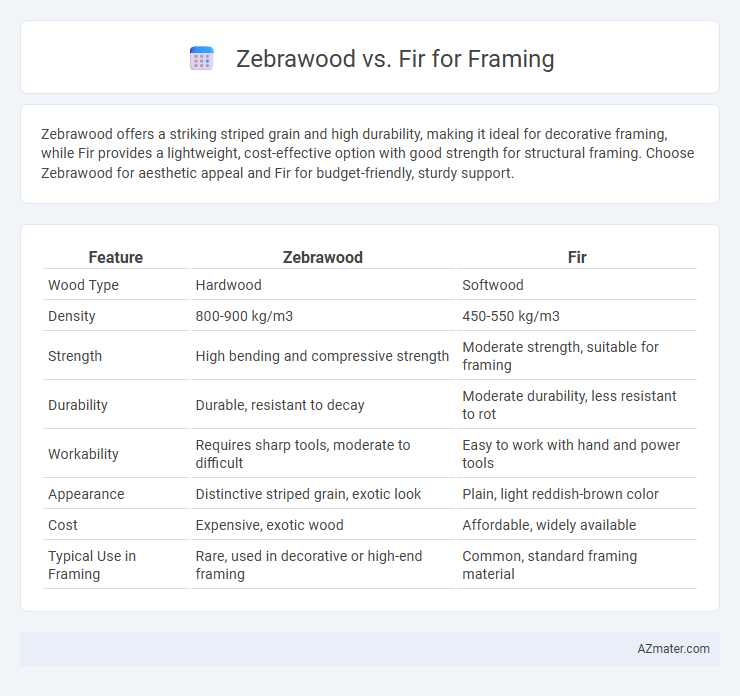The height and width of the screenshot is (696, 740).
Task: Click the 'Typical Use in Framing' row label
Action: point(92,565)
